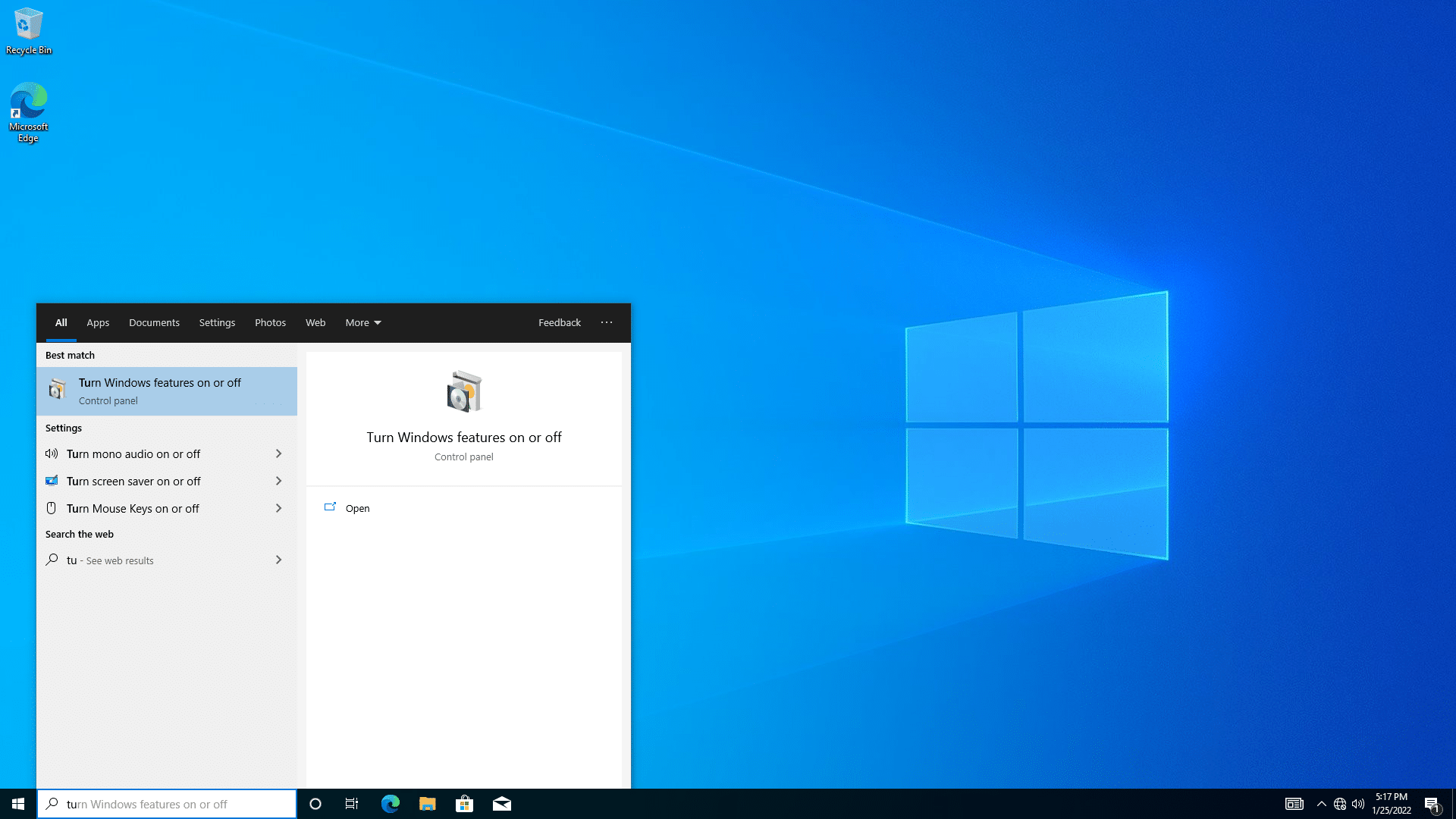Open File Explorer from the taskbar

tap(427, 803)
